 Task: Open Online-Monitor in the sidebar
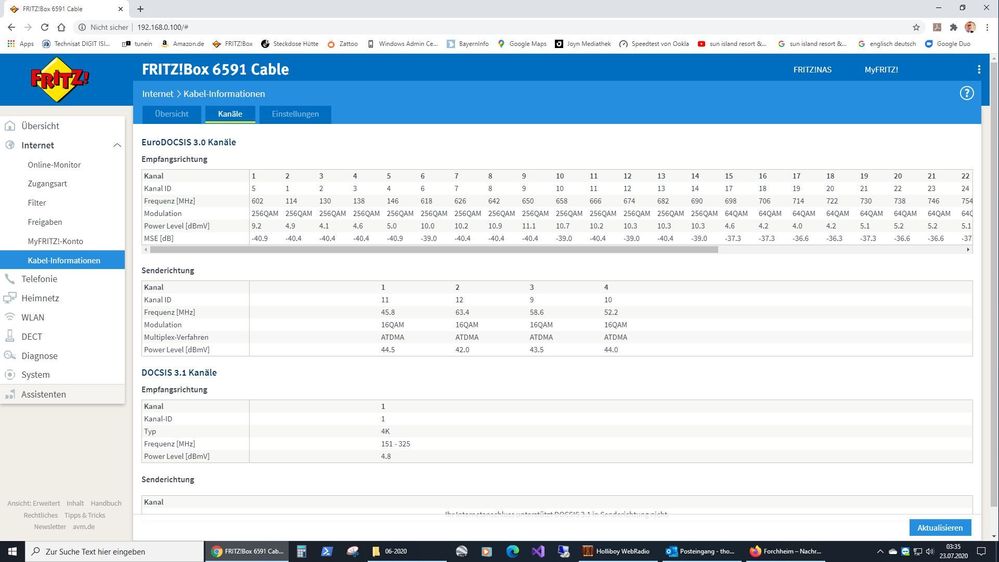point(54,164)
